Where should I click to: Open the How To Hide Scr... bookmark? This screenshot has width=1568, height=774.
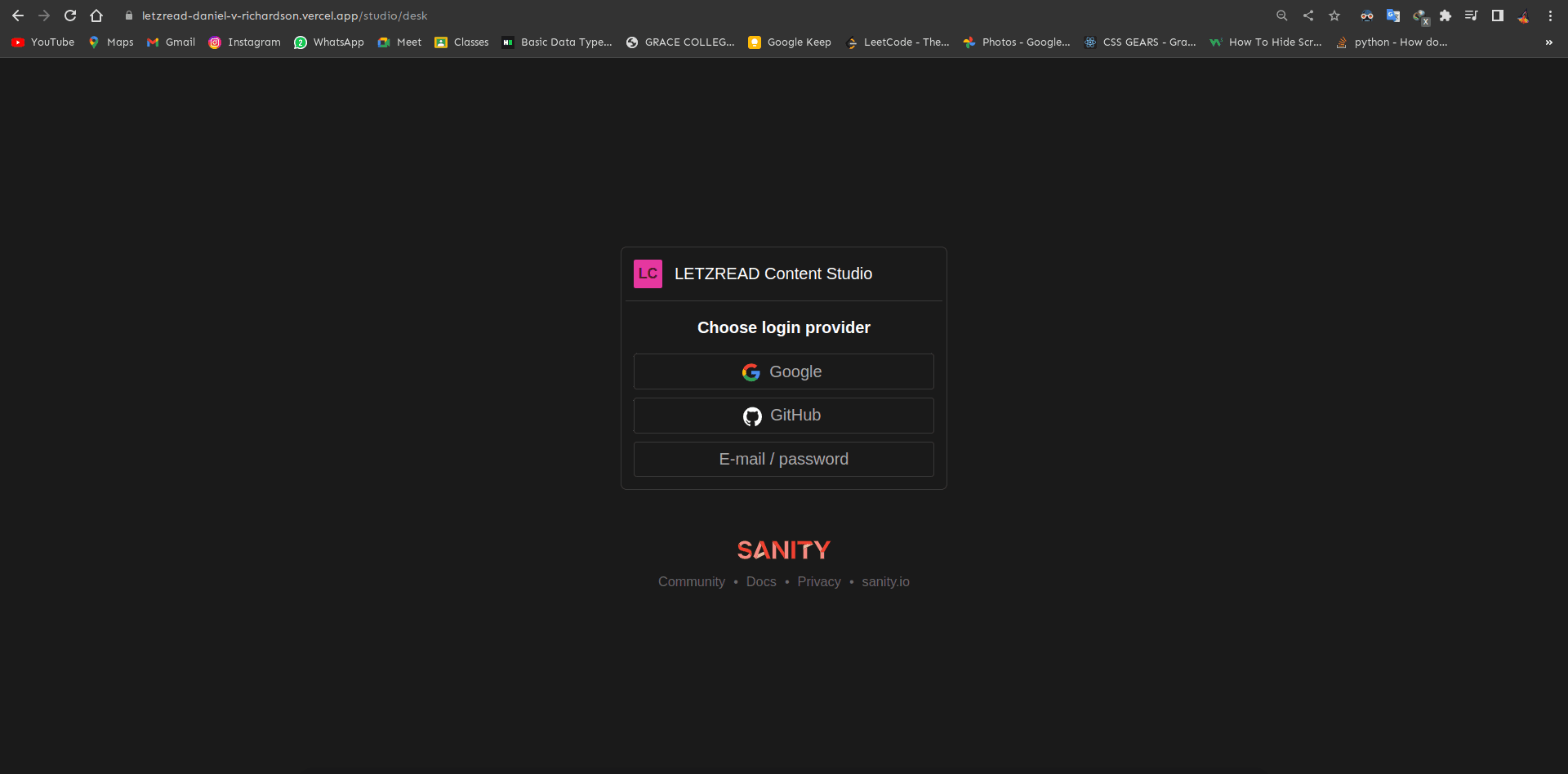[1266, 42]
